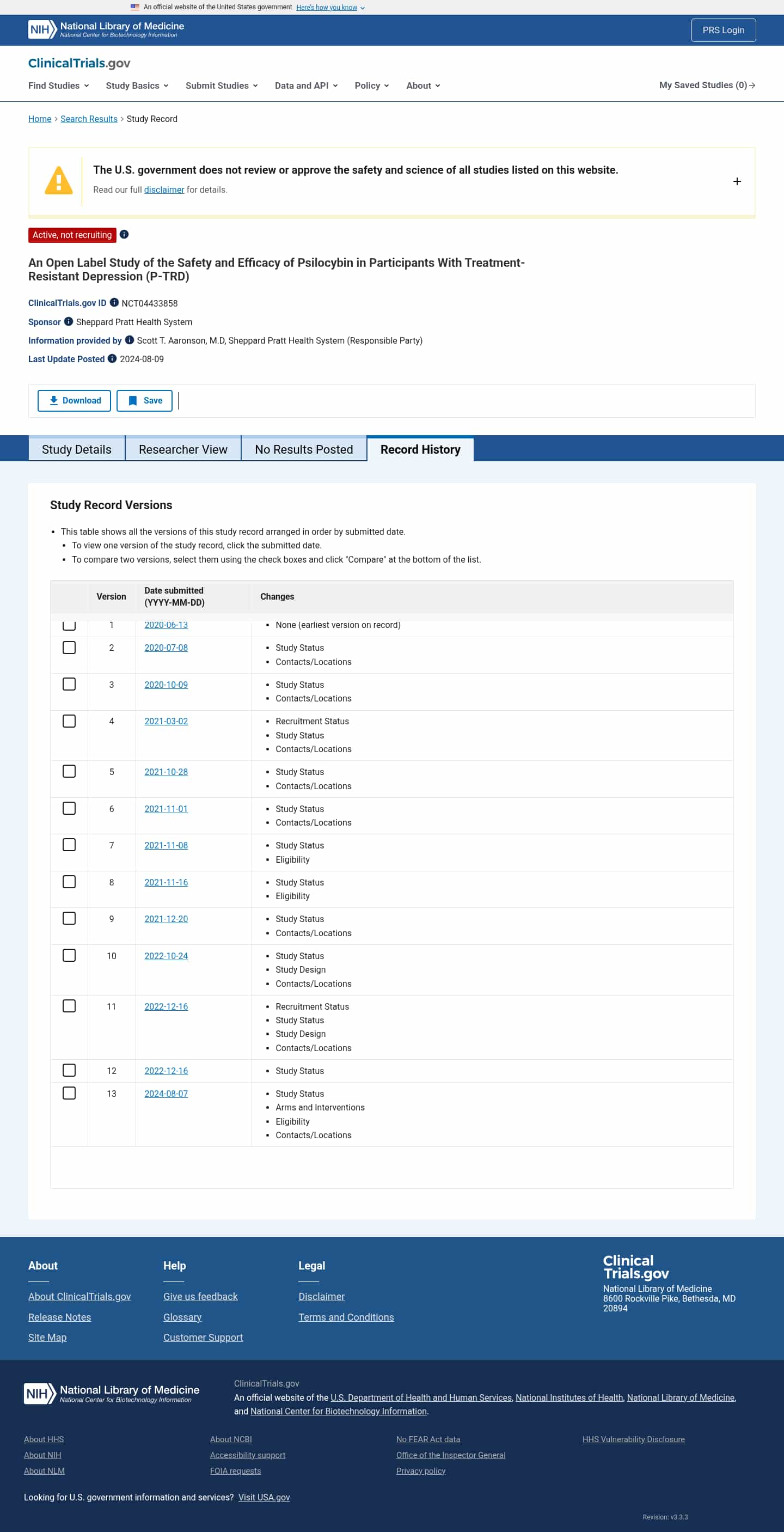Open the Submit Studies menu
This screenshot has width=784, height=1532.
point(221,85)
